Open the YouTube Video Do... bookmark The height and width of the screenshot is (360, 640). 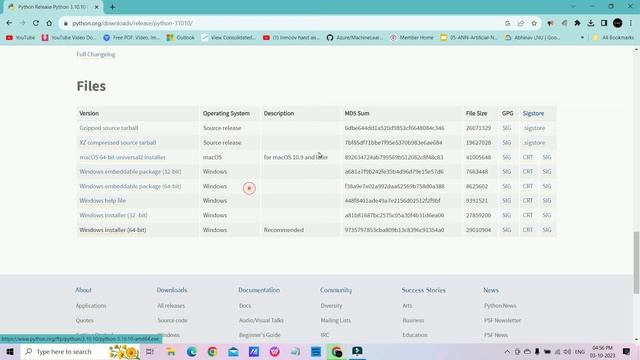pyautogui.click(x=69, y=38)
